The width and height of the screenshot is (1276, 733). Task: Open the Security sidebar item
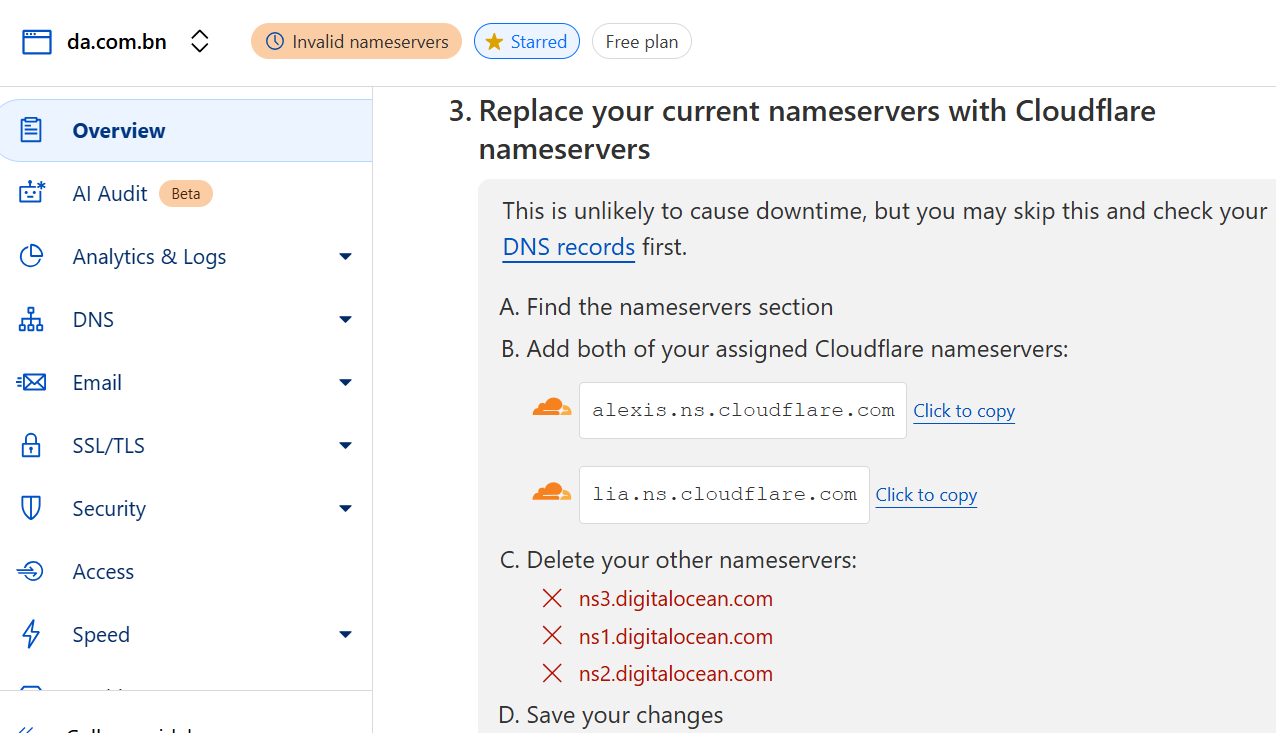coord(109,508)
